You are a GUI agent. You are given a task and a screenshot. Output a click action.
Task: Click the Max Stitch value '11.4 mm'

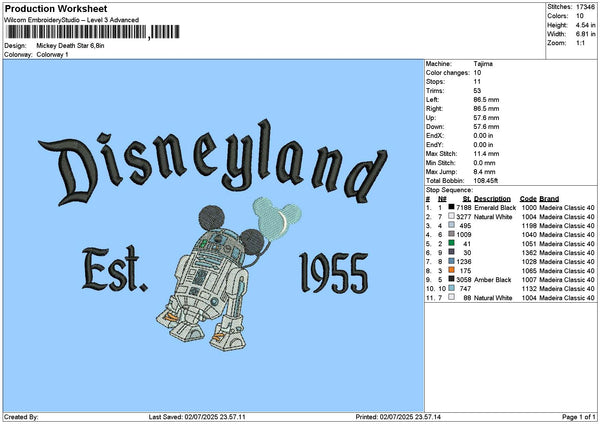tap(486, 153)
